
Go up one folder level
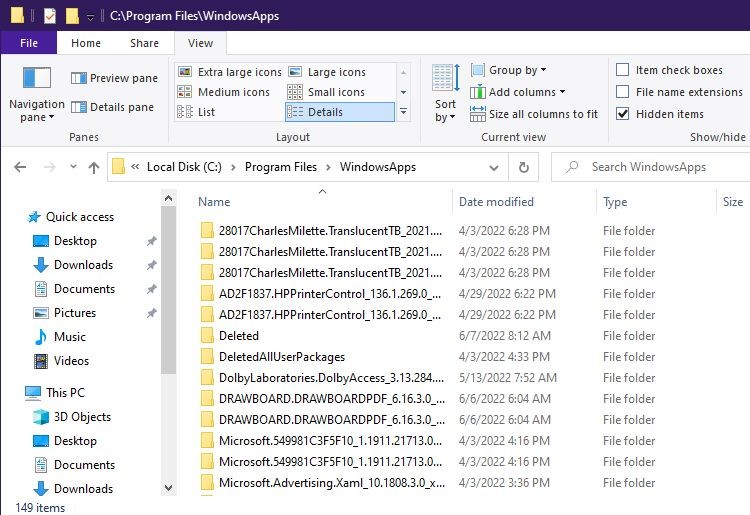coord(94,167)
